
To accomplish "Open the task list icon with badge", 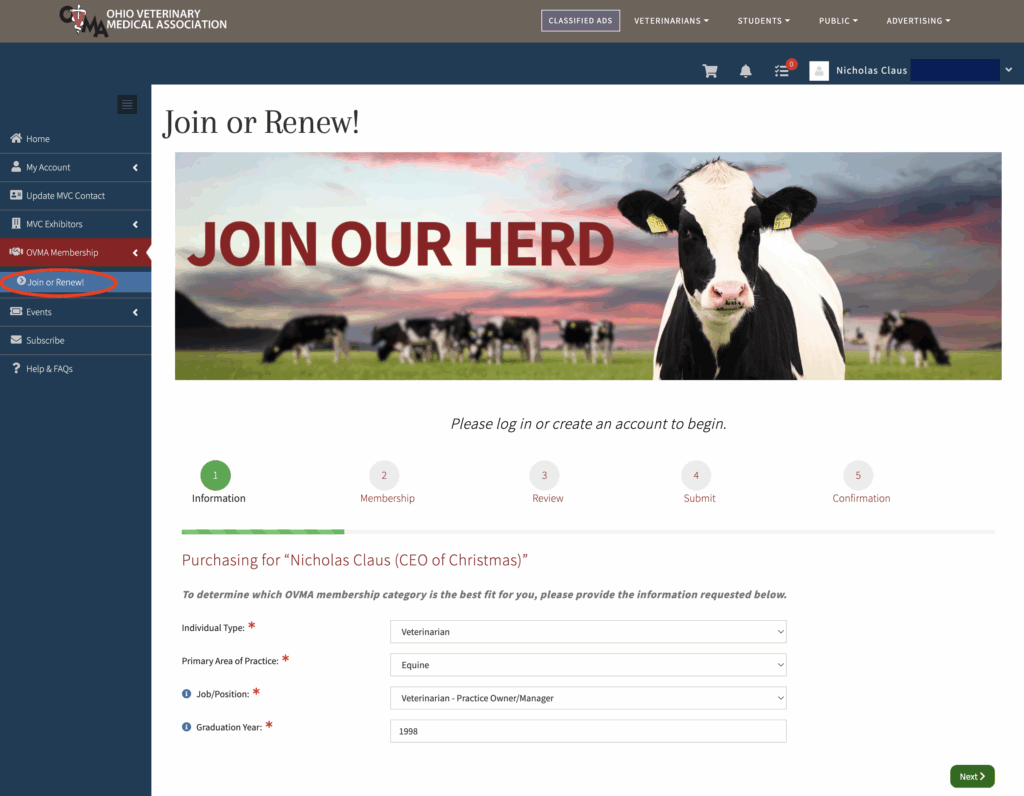I will pyautogui.click(x=782, y=71).
